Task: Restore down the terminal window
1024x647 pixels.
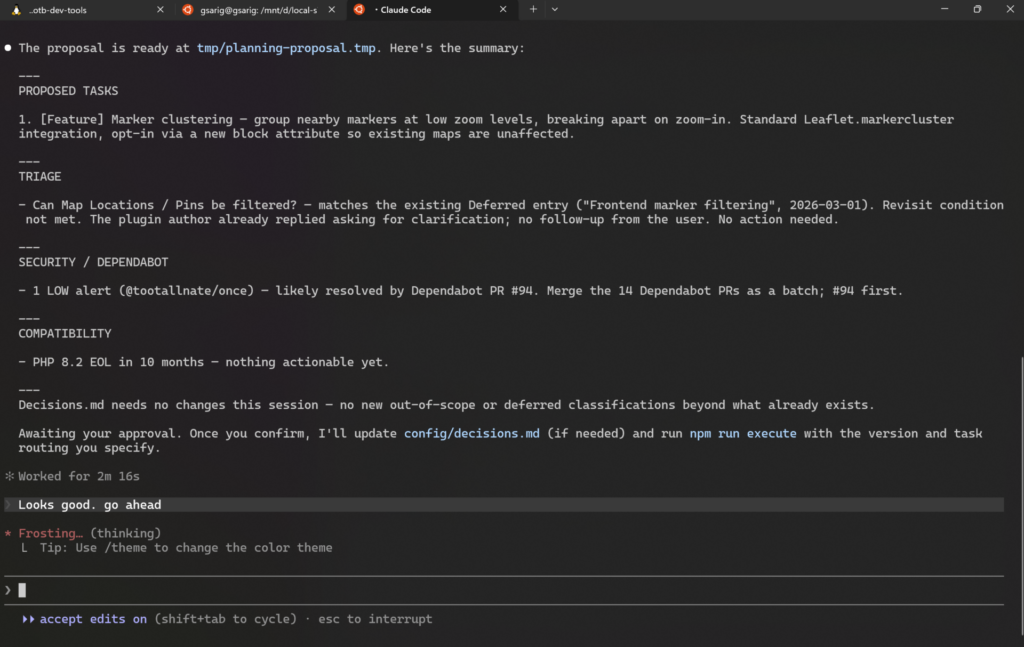Action: [977, 9]
